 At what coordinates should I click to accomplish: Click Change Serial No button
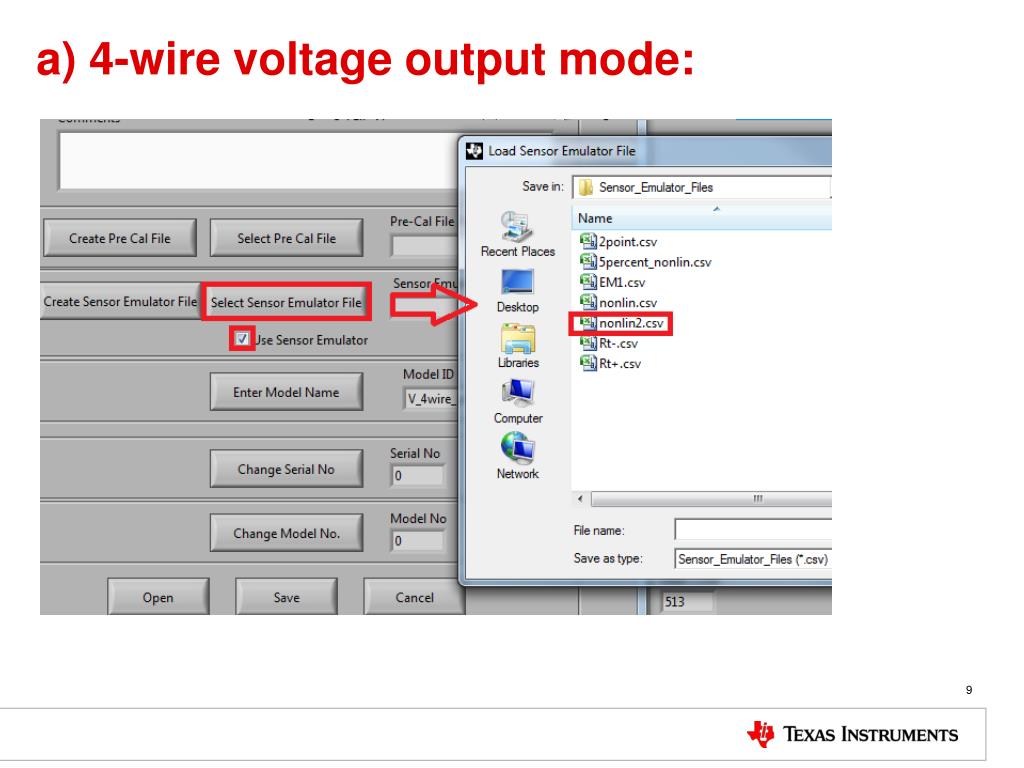(286, 469)
